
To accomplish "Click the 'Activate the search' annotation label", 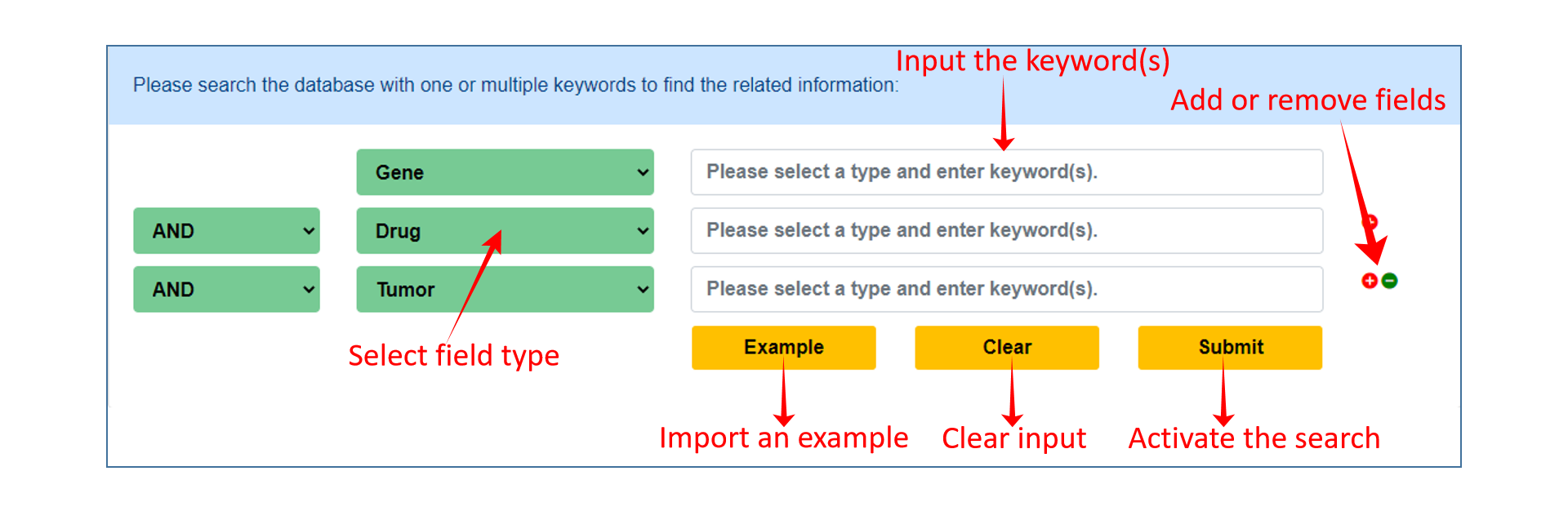I will [1254, 438].
